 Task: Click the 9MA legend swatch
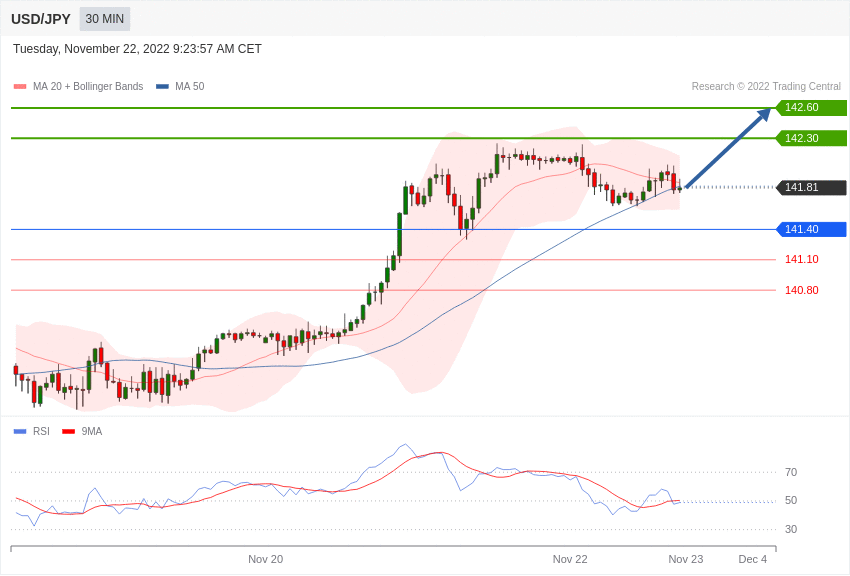click(x=68, y=431)
